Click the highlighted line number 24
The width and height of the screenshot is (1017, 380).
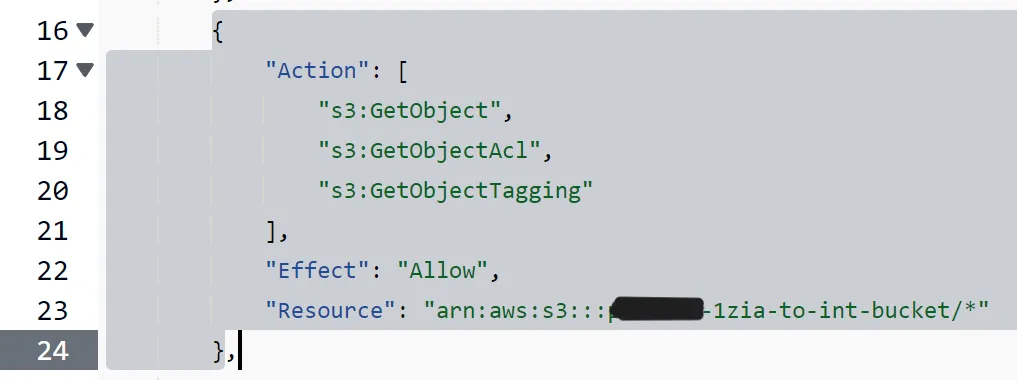(x=53, y=351)
